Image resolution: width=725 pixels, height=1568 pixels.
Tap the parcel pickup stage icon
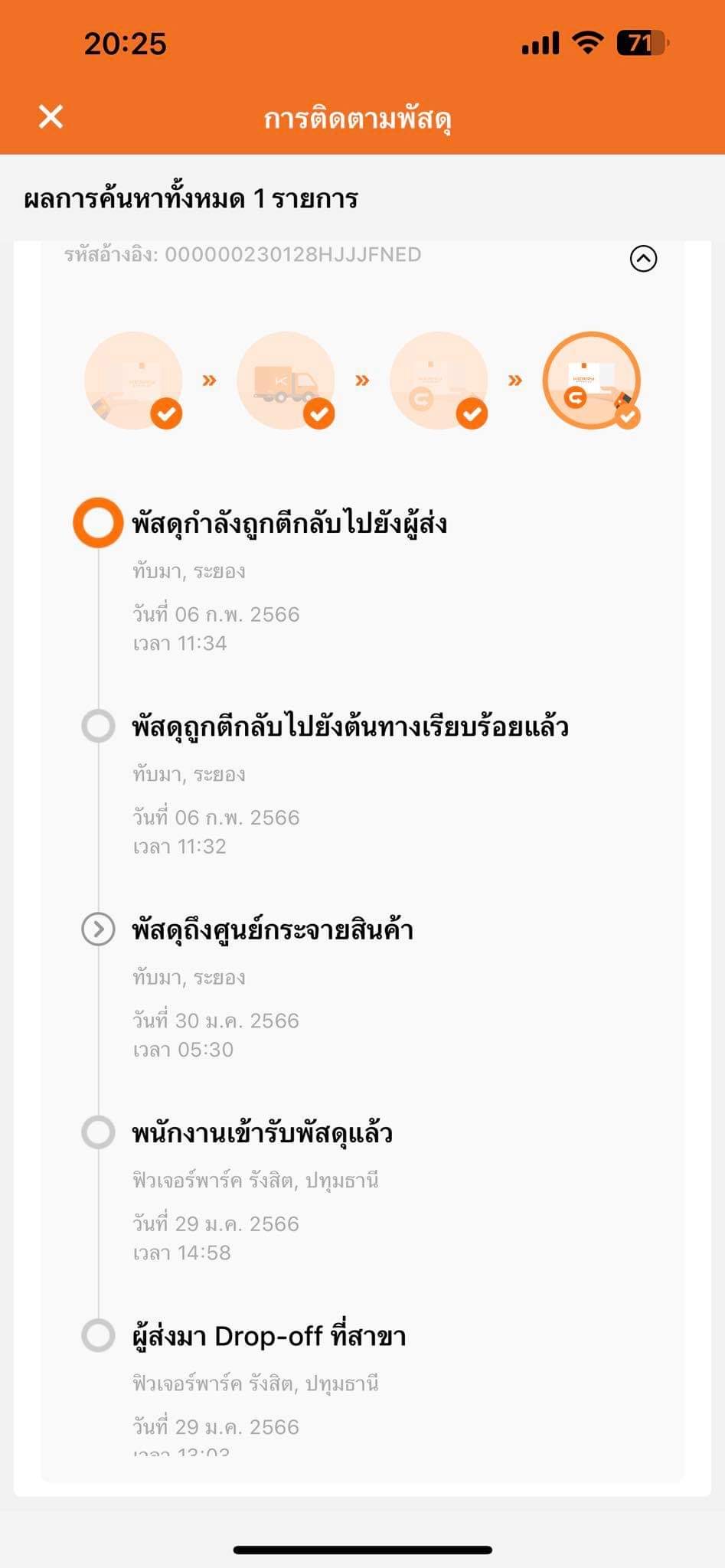pyautogui.click(x=134, y=381)
